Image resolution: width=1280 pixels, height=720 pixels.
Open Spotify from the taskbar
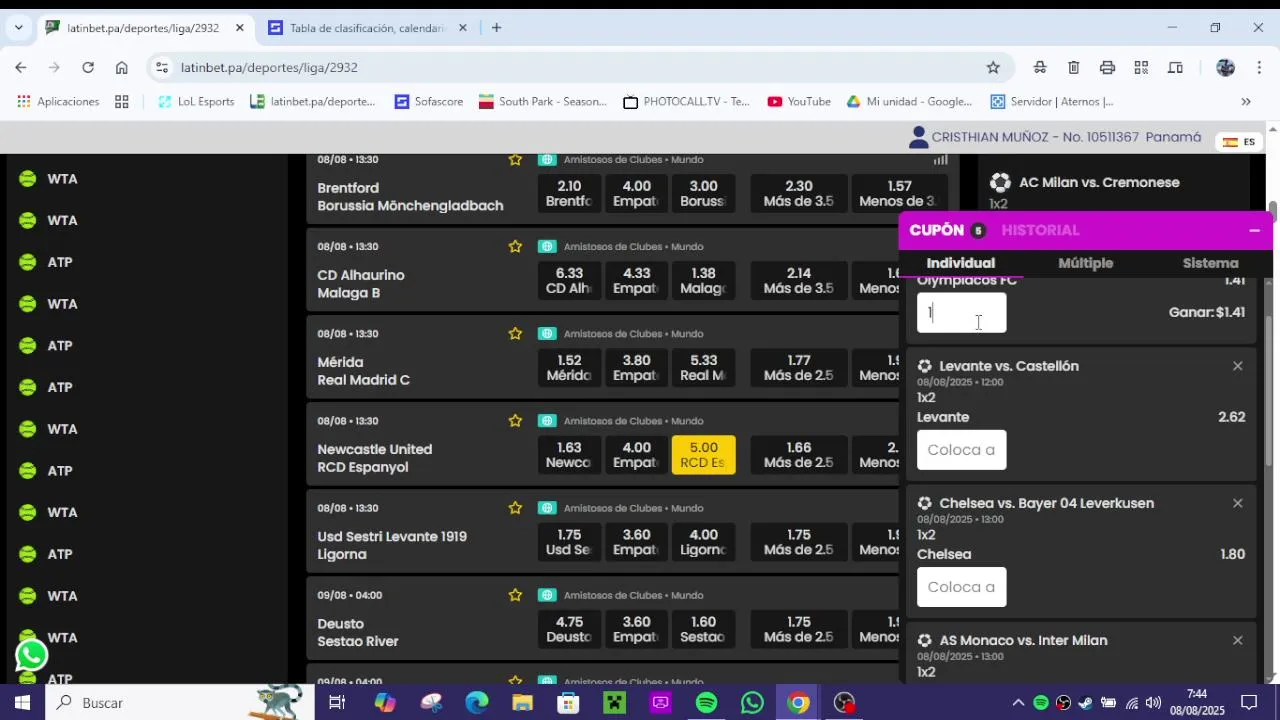[x=706, y=703]
